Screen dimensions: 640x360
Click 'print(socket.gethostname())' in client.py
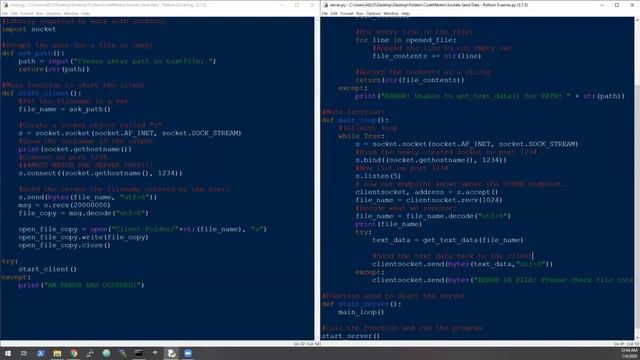point(75,149)
